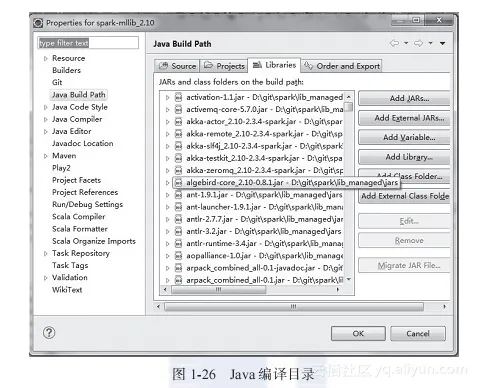Viewport: 478px width, 388px height.
Task: Click the antlr-2.7.7.jar file icon
Action: click(x=179, y=219)
